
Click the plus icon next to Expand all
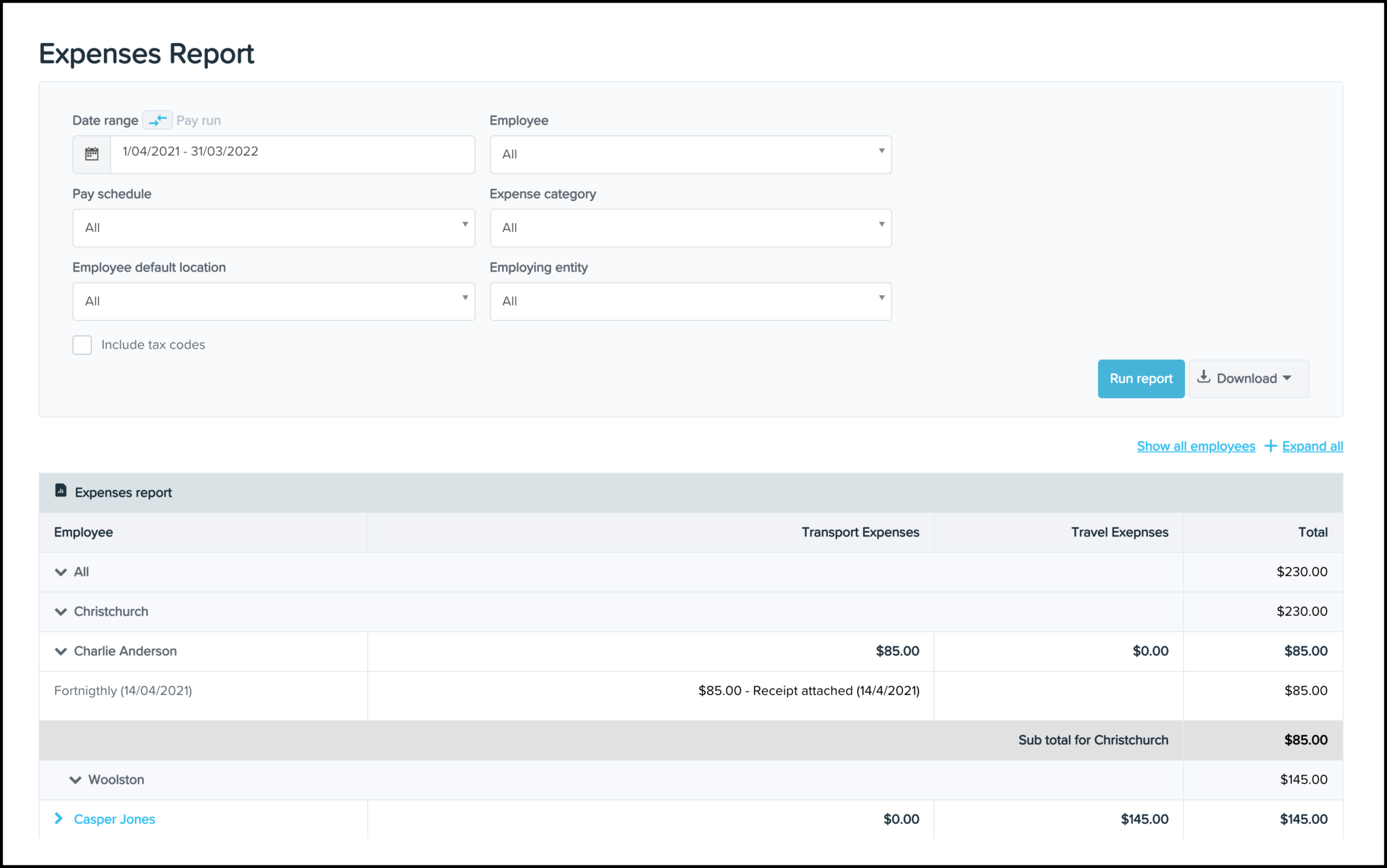pos(1271,446)
